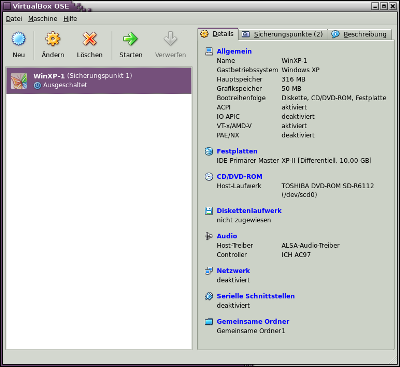Switch to the Details tab
The height and width of the screenshot is (367, 400).
[218, 34]
